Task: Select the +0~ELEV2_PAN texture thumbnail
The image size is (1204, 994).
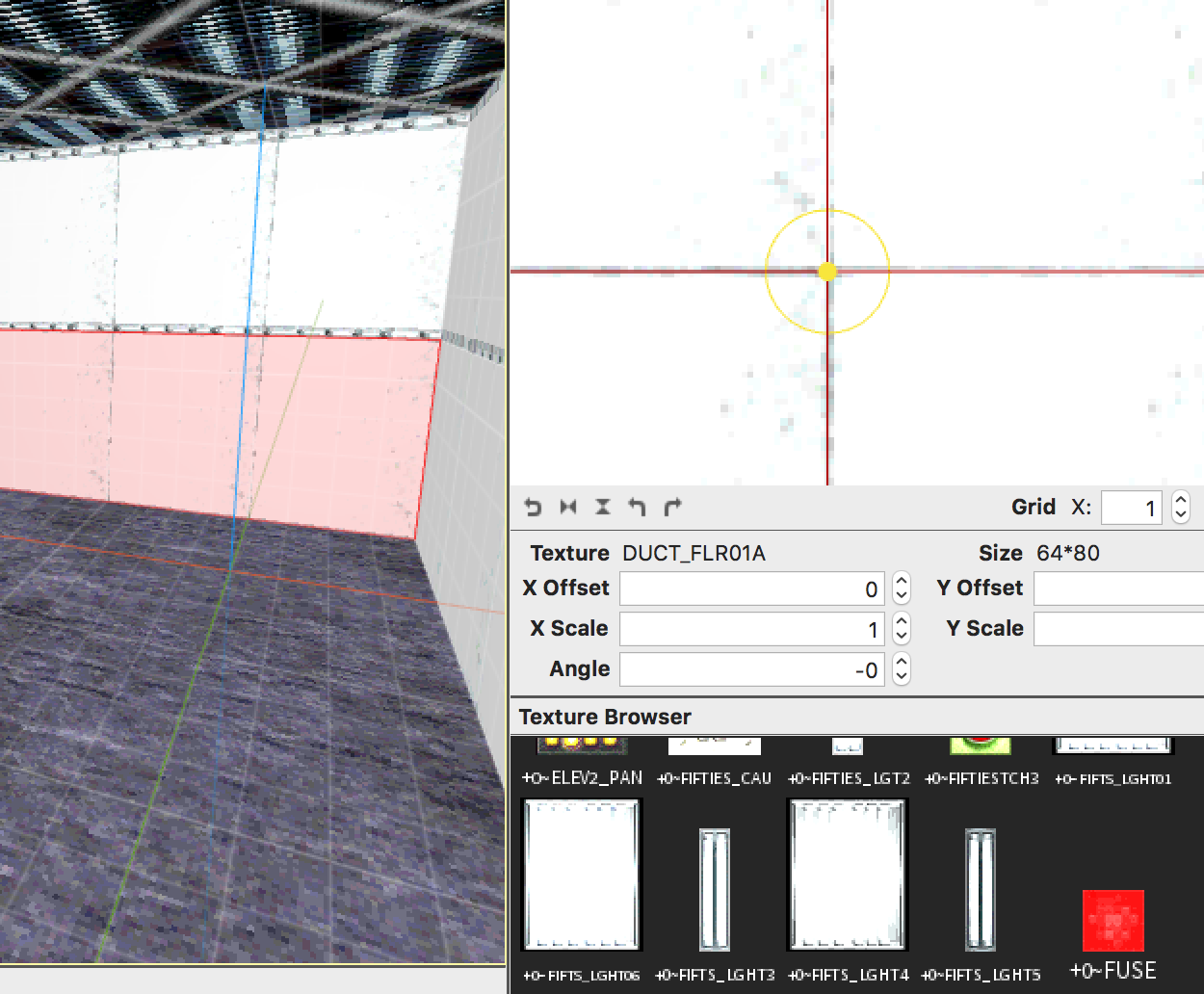Action: (582, 745)
